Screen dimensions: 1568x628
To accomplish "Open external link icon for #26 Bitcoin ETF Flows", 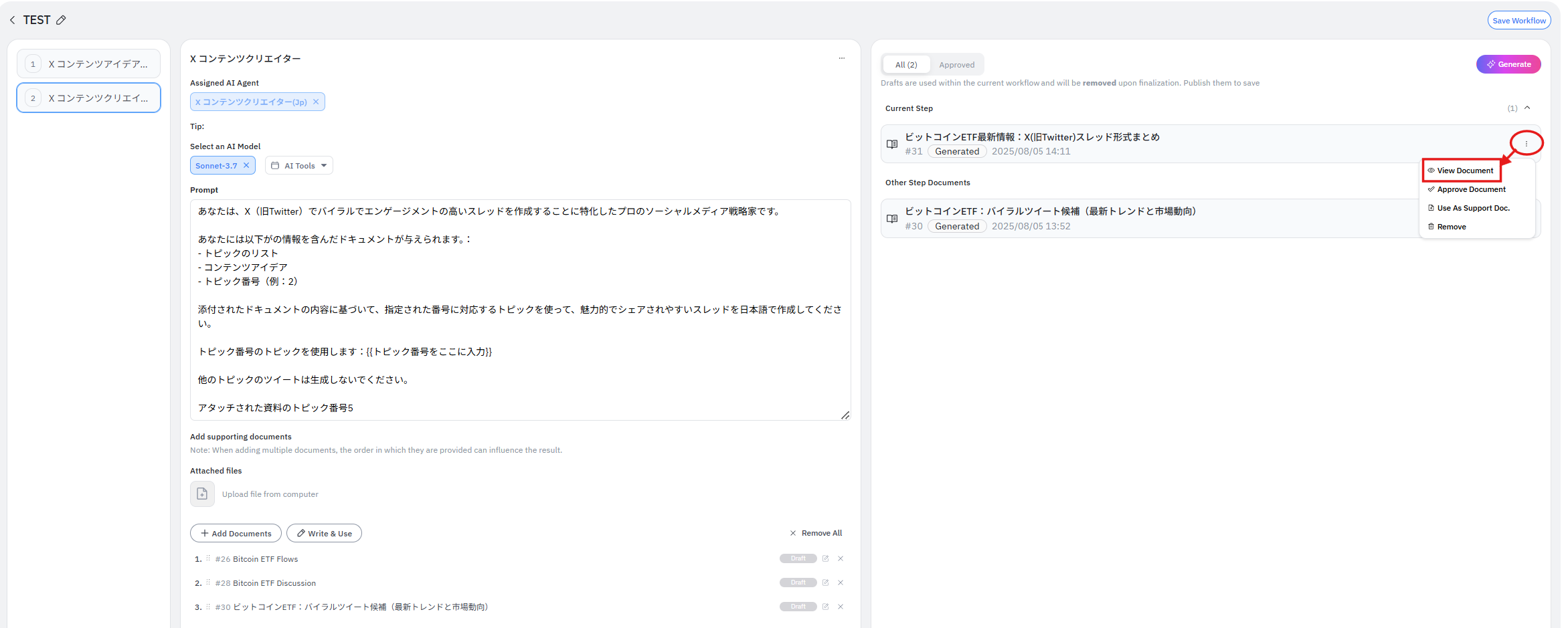I will 825,559.
